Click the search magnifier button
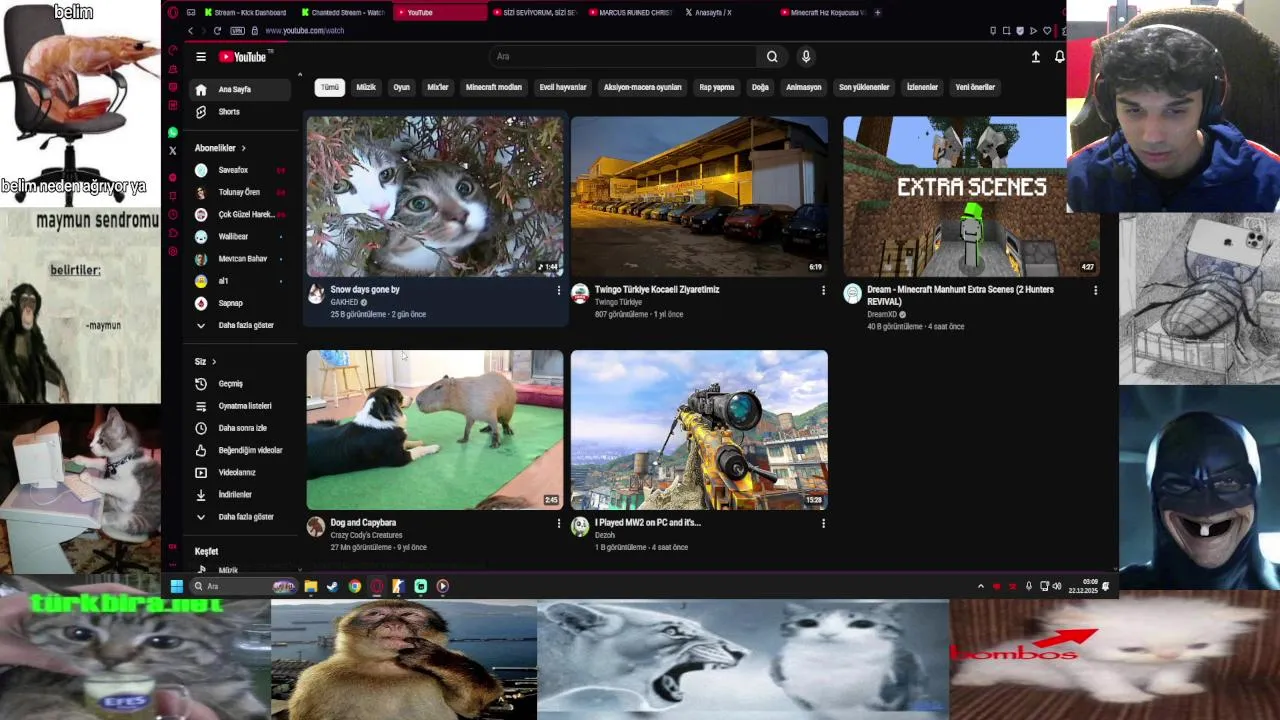This screenshot has height=720, width=1280. point(772,57)
